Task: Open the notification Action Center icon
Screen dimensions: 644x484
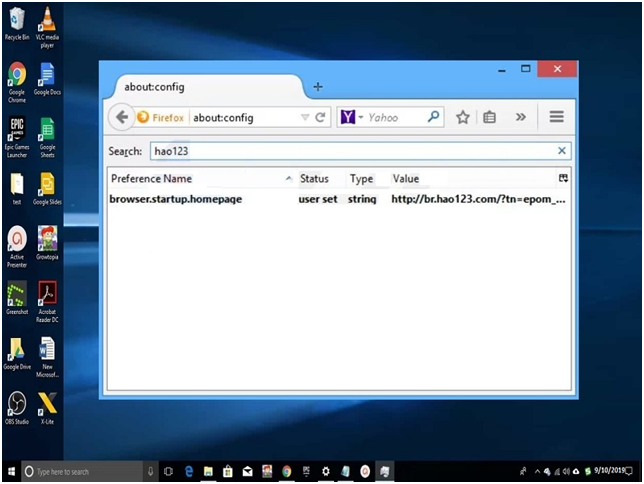Action: pyautogui.click(x=629, y=471)
